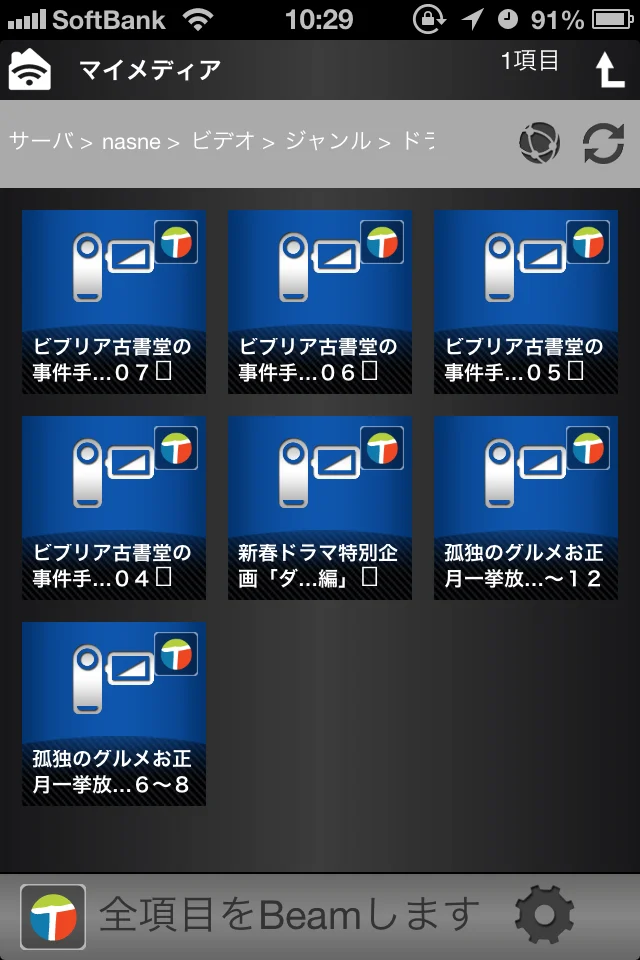Tap the マイメディア title
The height and width of the screenshot is (960, 640).
click(x=150, y=69)
